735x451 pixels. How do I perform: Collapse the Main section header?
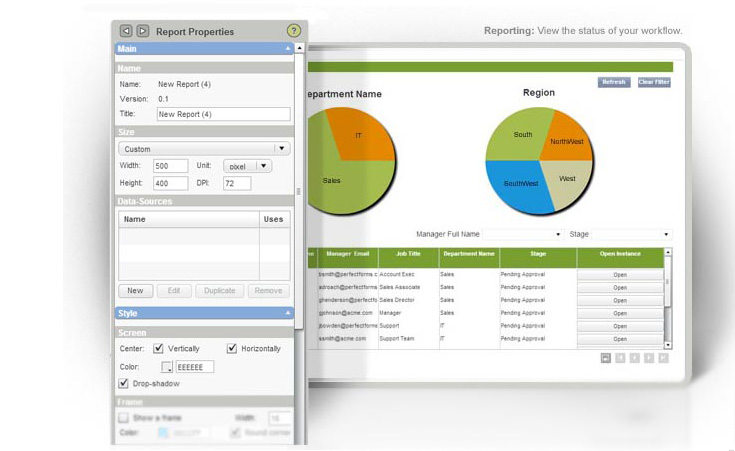tap(204, 48)
